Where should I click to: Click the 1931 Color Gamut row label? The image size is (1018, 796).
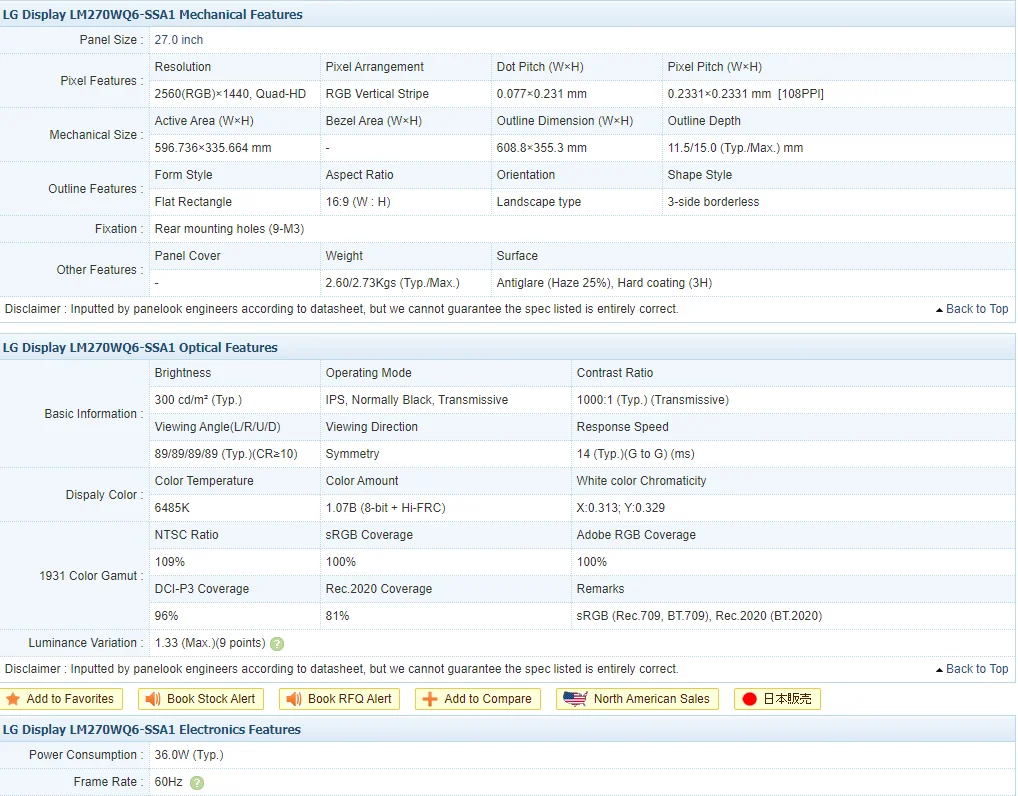tap(91, 575)
